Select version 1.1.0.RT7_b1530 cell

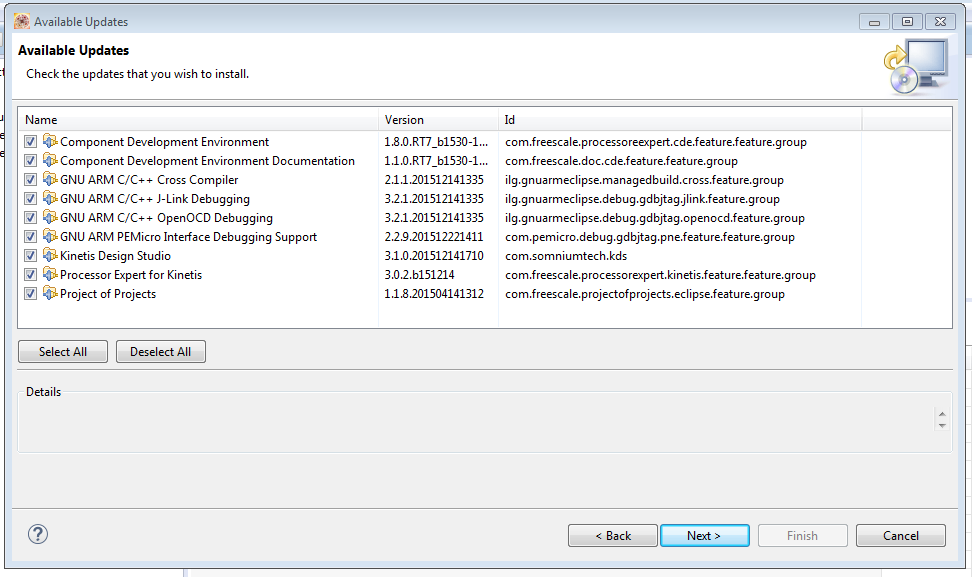(x=436, y=161)
